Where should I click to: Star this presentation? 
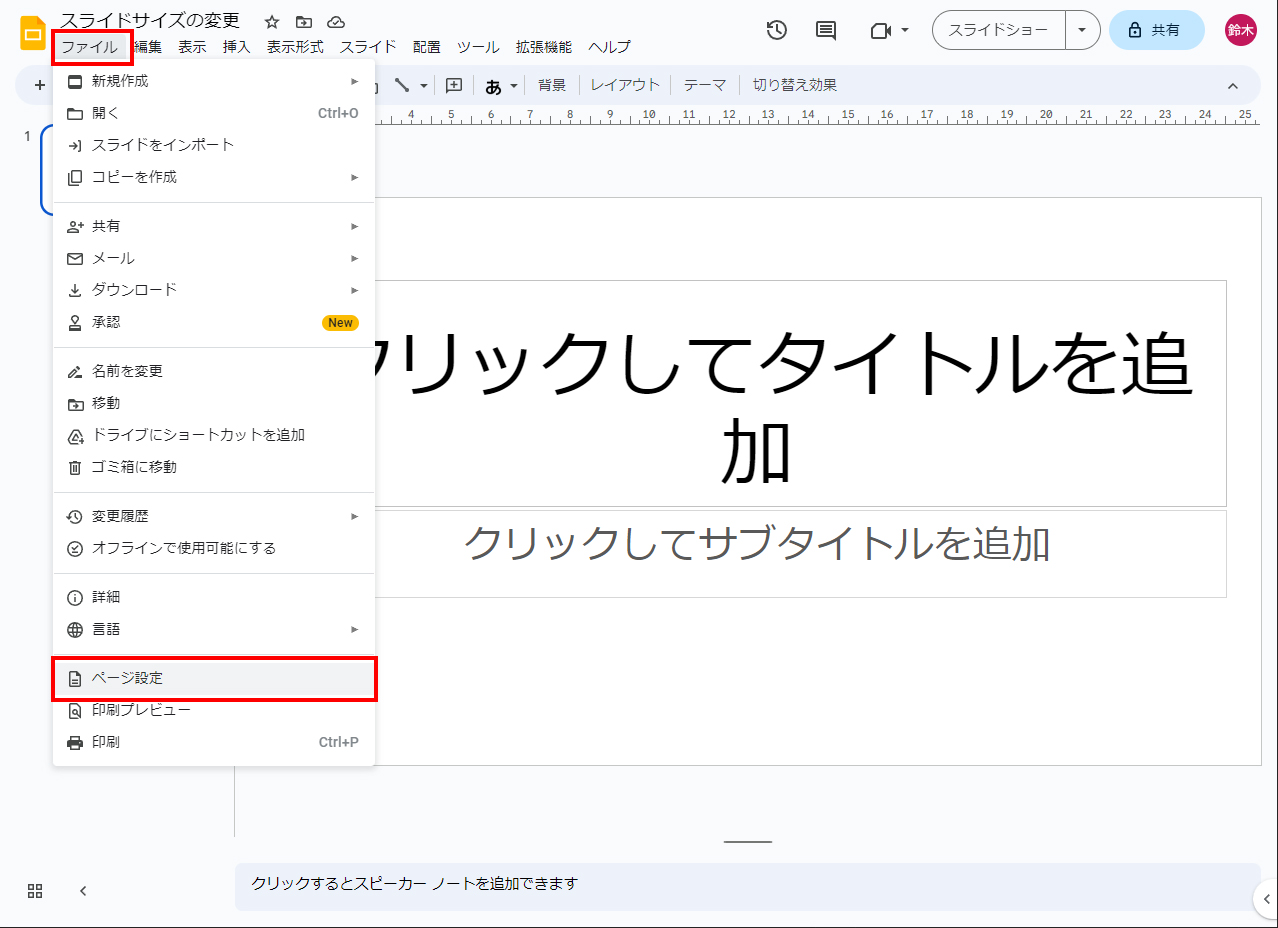272,22
